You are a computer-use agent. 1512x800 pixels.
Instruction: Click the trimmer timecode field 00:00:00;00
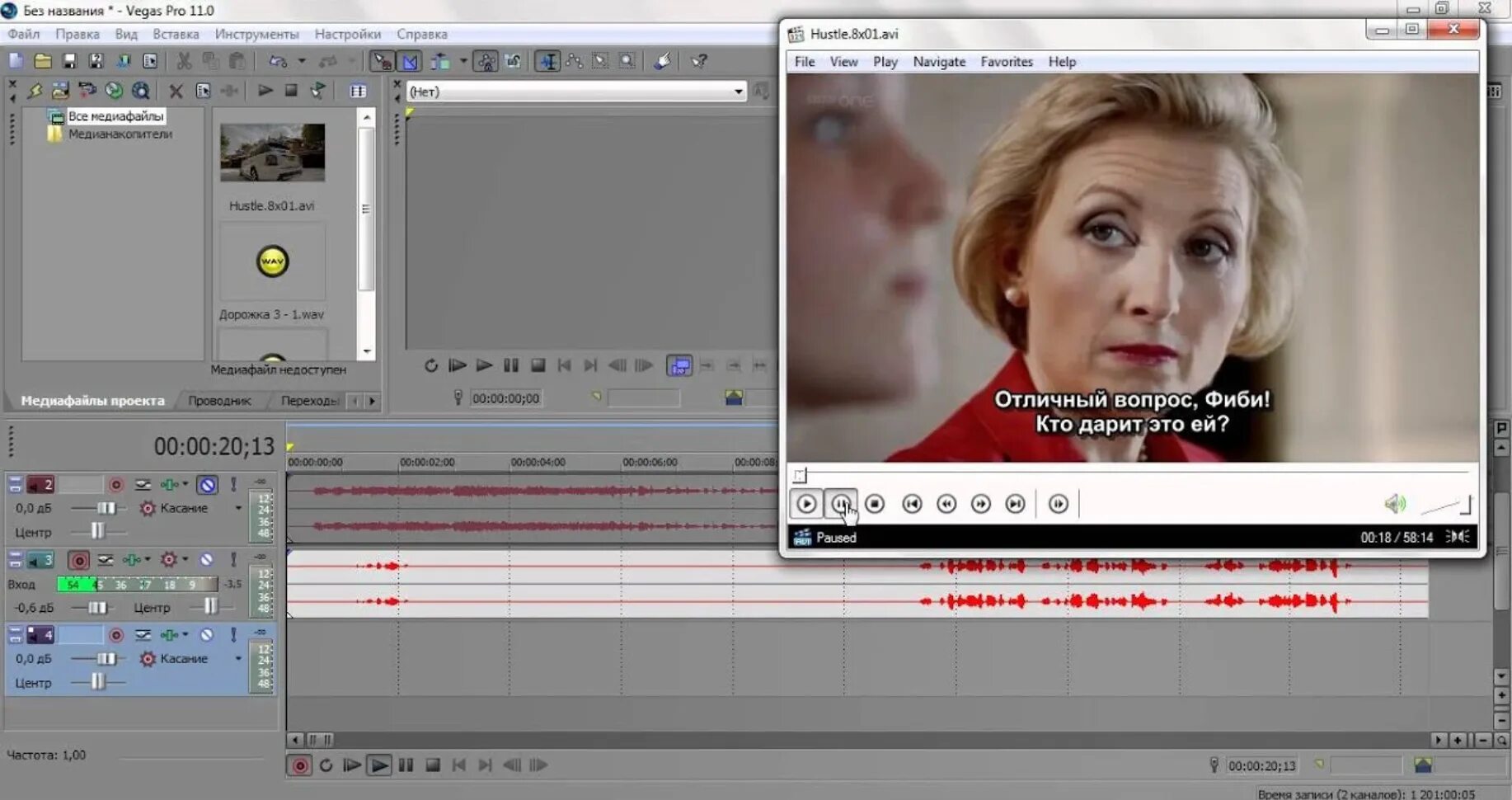(x=505, y=398)
